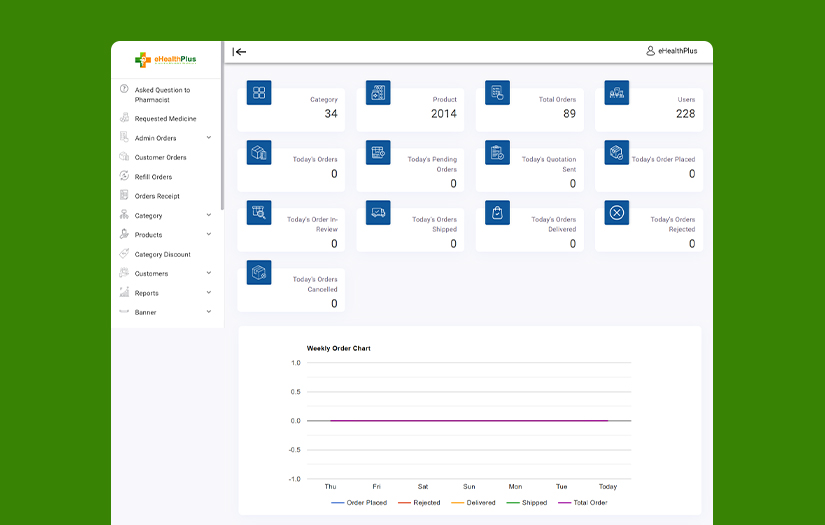Toggle Order Placed legend entry
Viewport: 825px width, 525px height.
tap(359, 503)
